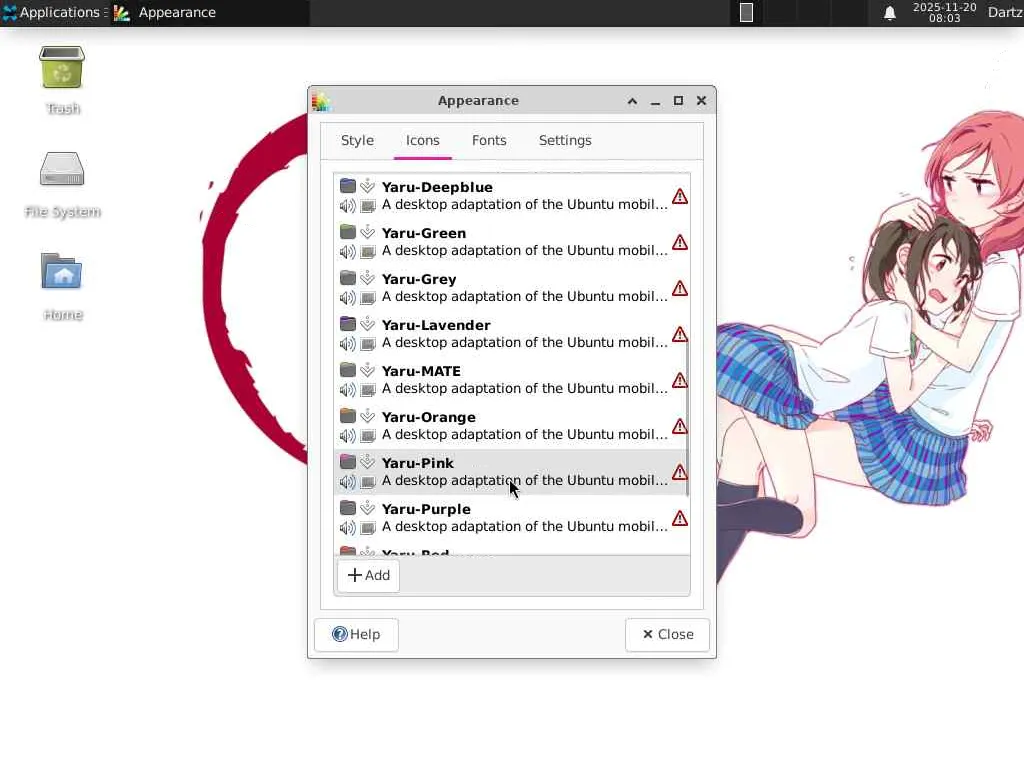Select the Yaru-MATE theme name

coord(421,371)
